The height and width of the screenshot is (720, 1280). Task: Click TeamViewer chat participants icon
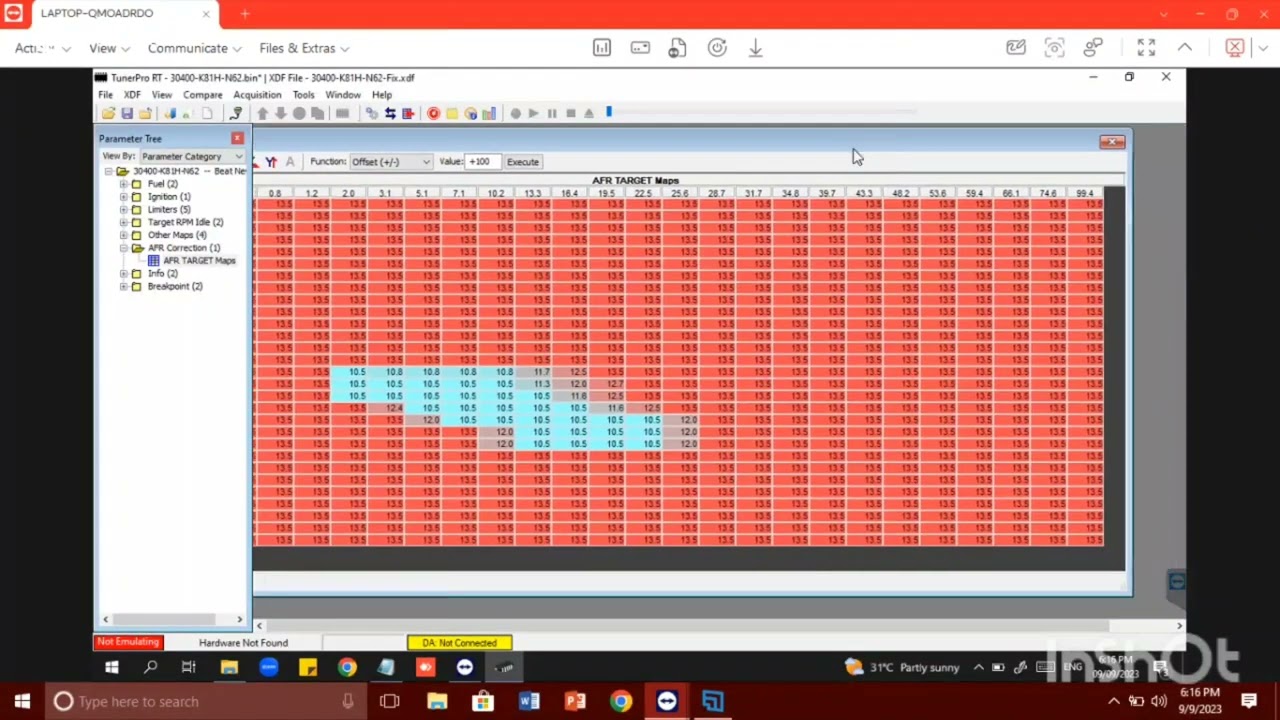point(1093,48)
